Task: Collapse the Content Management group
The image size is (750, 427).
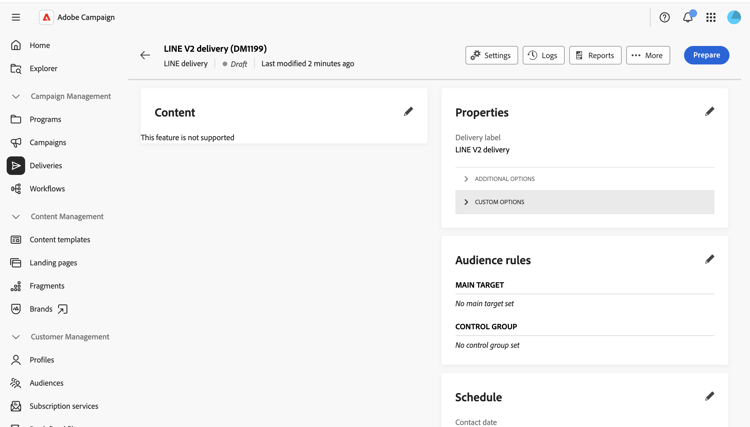Action: [16, 217]
